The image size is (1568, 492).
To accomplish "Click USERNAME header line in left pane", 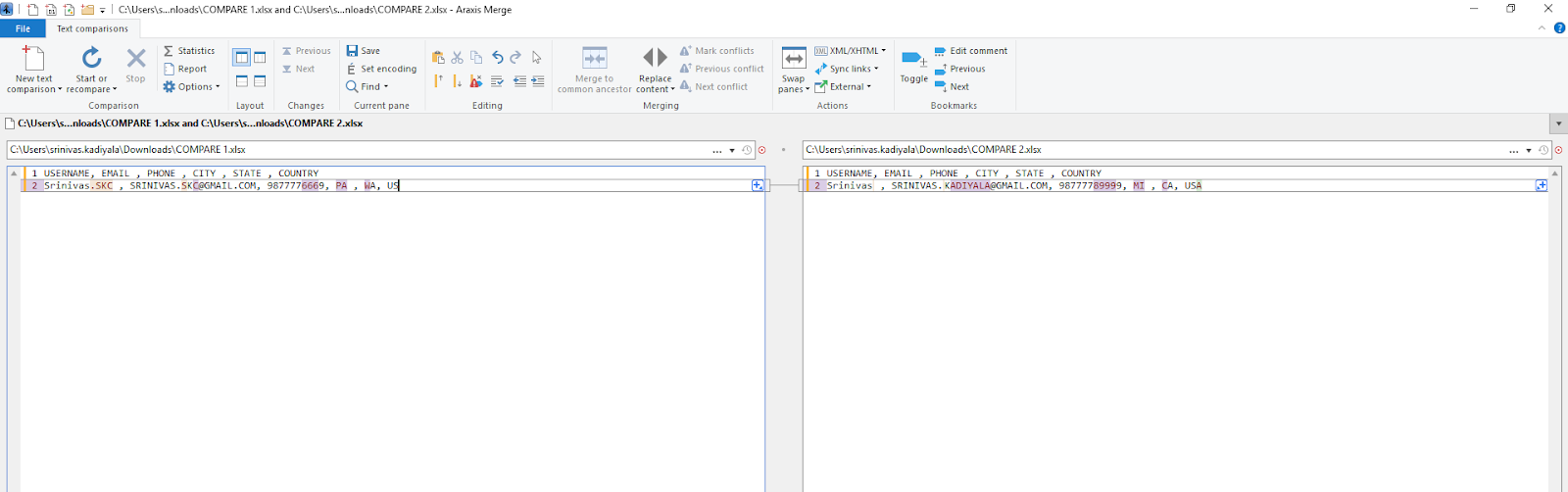I will [181, 173].
